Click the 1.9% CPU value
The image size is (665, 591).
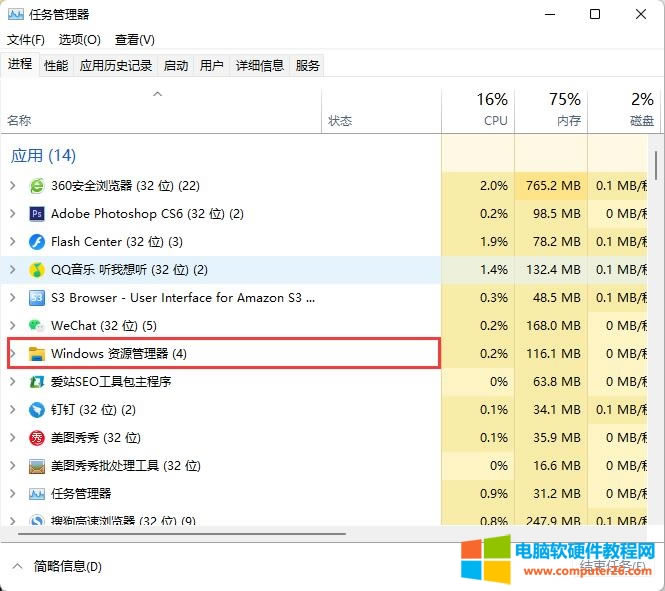pos(494,242)
